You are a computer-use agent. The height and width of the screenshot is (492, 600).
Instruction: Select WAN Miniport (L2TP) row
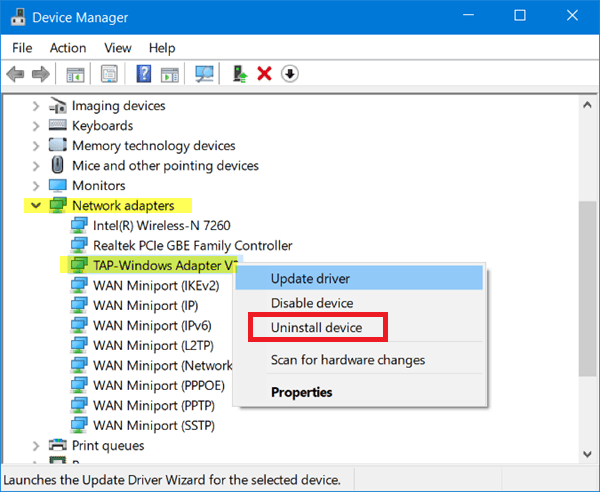click(x=153, y=345)
